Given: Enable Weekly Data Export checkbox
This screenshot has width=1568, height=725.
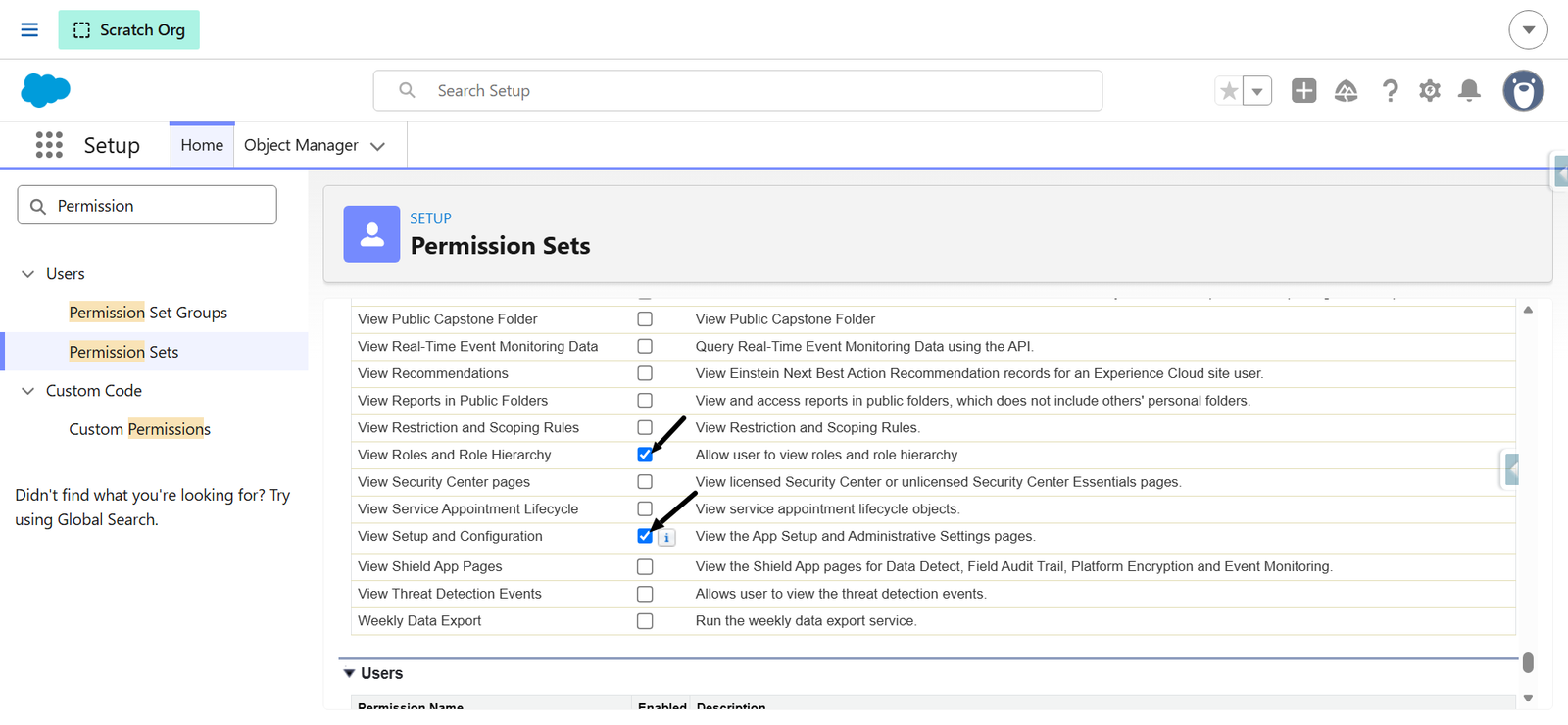Looking at the screenshot, I should point(645,621).
